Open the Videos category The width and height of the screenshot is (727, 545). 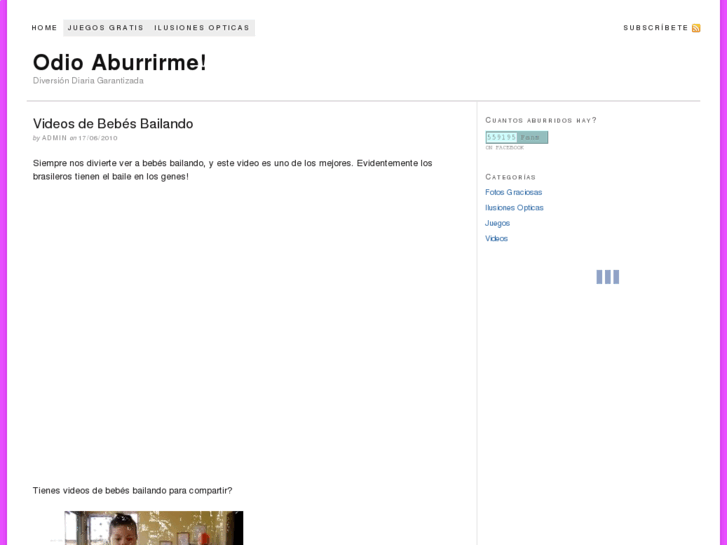tap(496, 238)
